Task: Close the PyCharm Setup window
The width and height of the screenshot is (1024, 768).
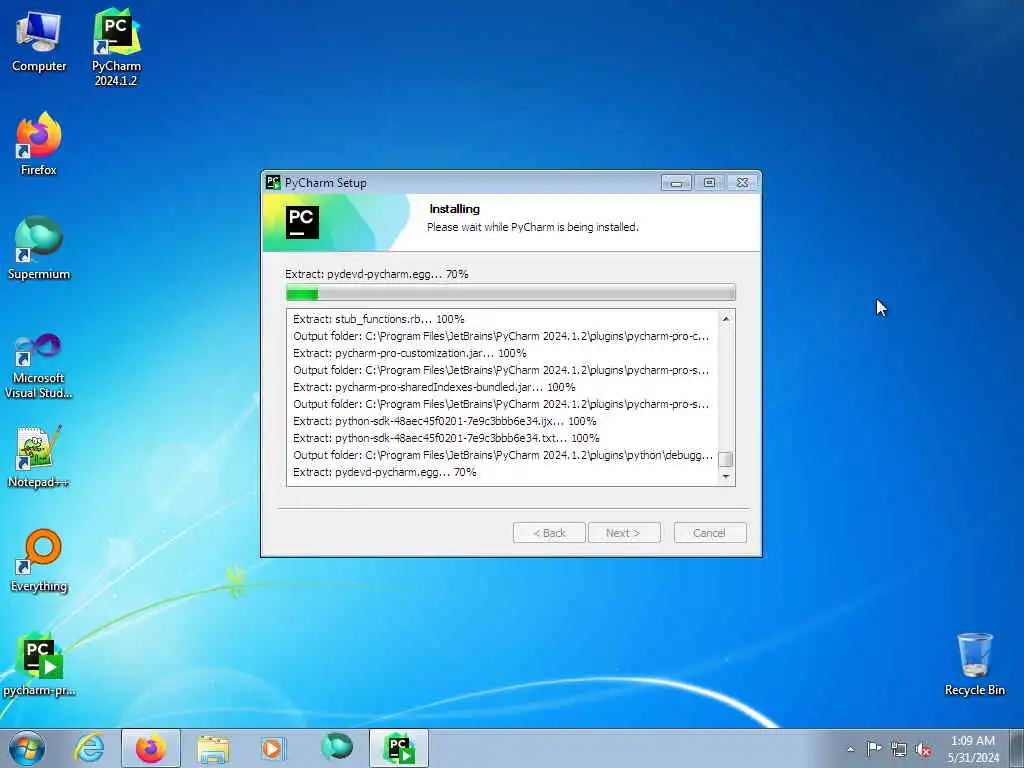Action: coord(743,183)
